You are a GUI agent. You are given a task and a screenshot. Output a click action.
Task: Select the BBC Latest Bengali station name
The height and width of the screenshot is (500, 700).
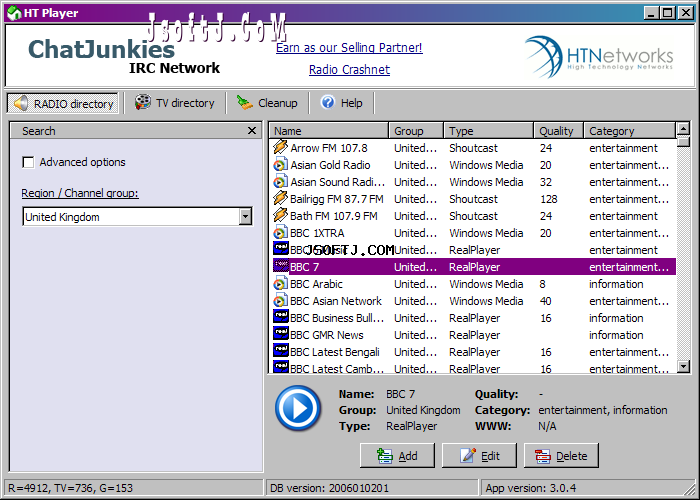pos(335,352)
